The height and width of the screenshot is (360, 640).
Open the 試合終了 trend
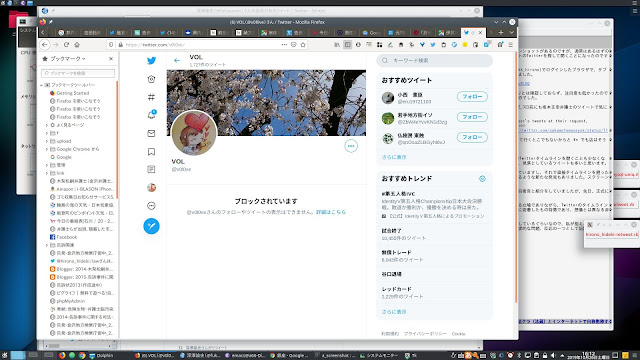(434, 234)
